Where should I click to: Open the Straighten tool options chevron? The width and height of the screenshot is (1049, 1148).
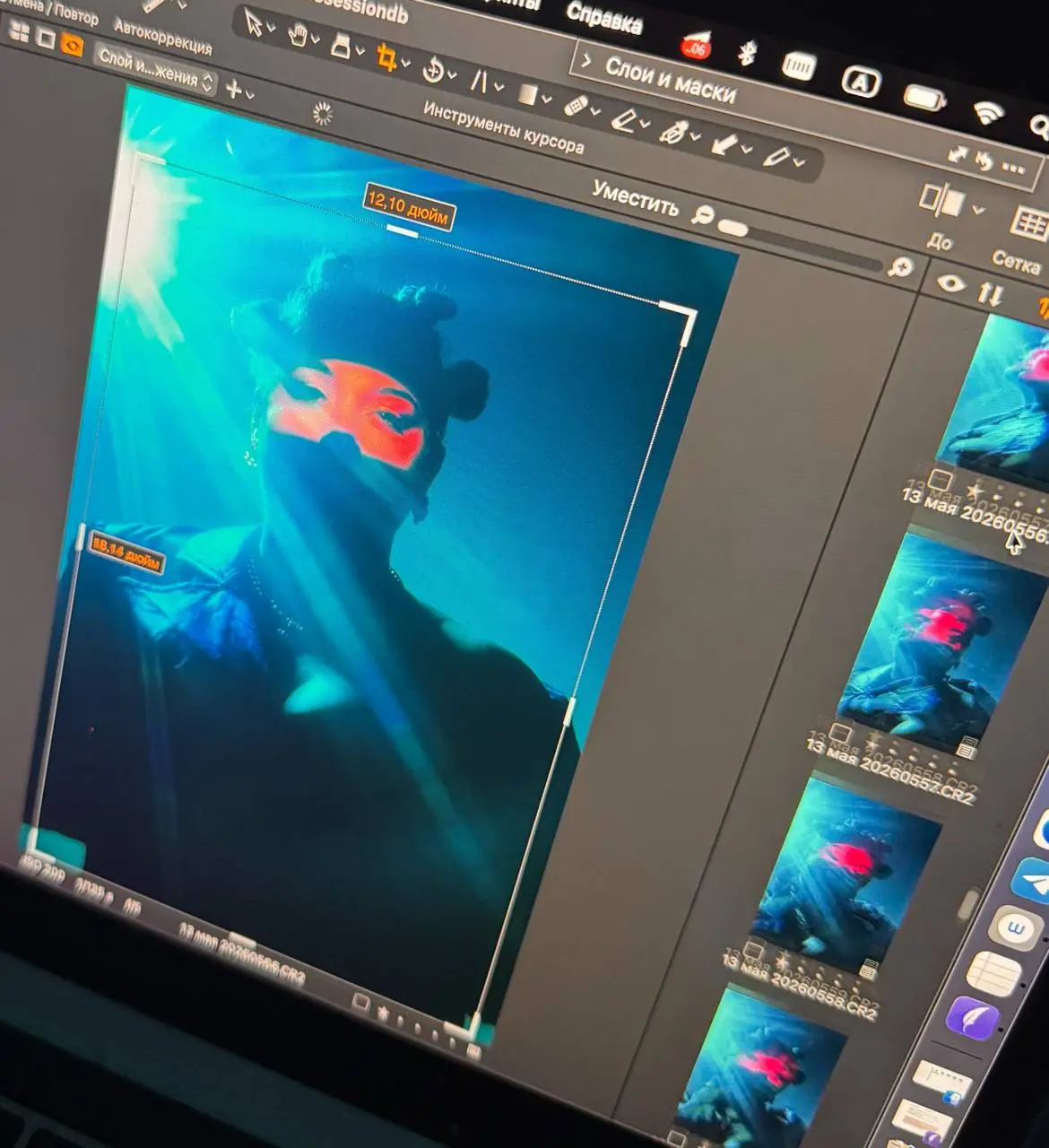tap(452, 75)
